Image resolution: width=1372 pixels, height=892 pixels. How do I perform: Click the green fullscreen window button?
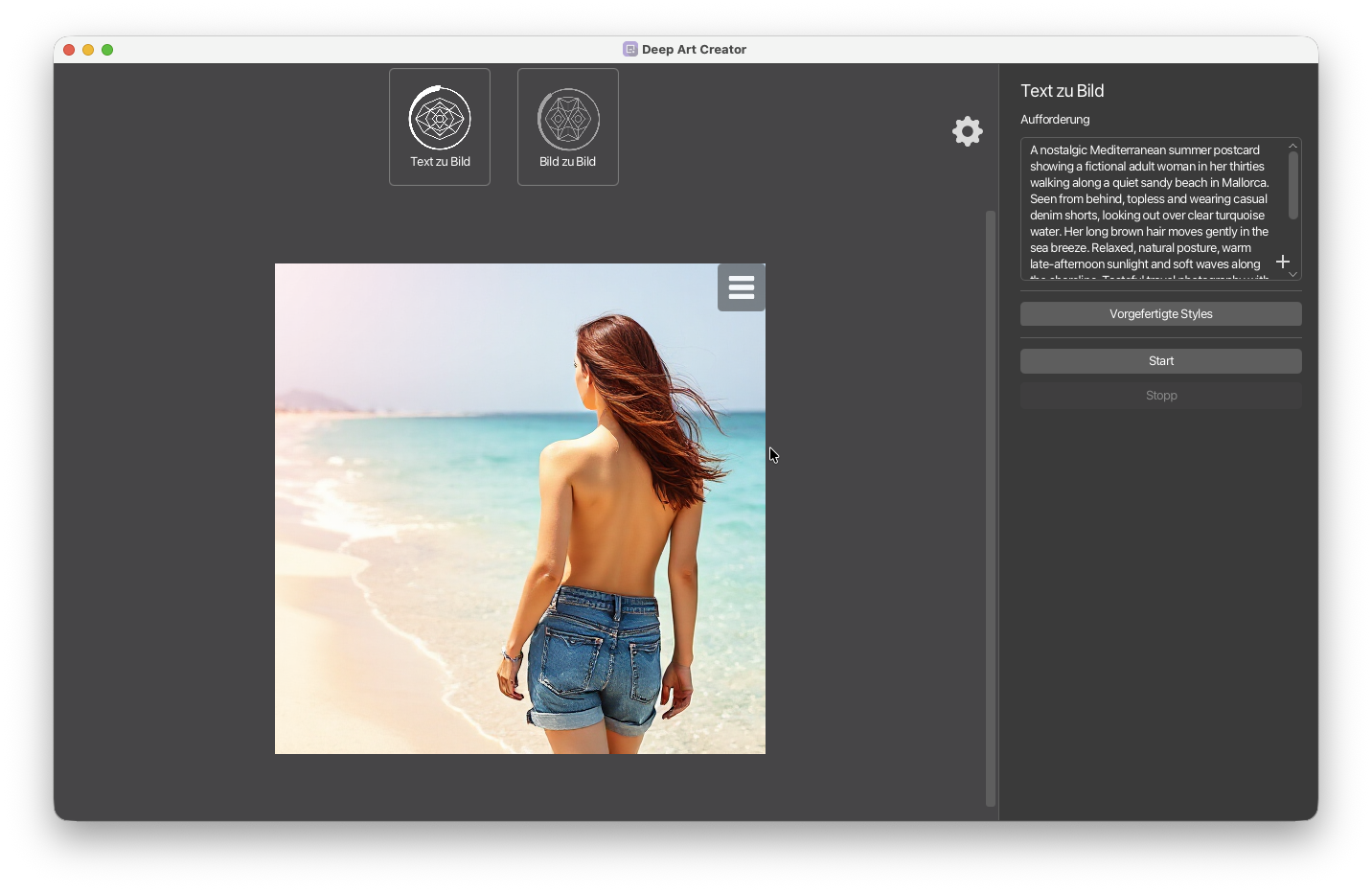tap(107, 50)
